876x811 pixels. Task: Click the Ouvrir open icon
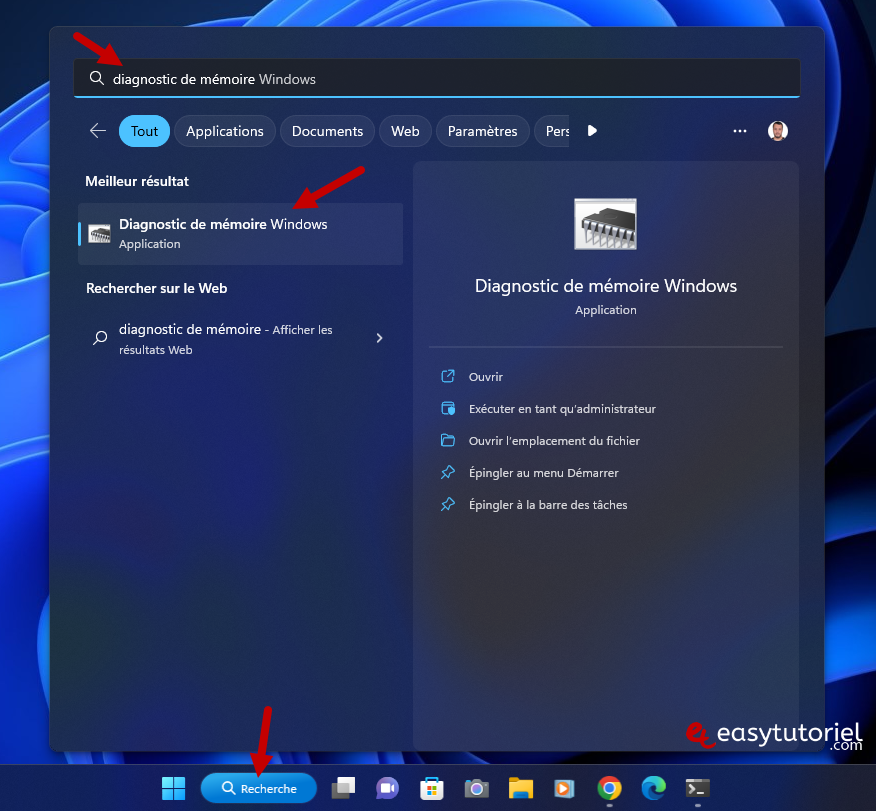(448, 376)
